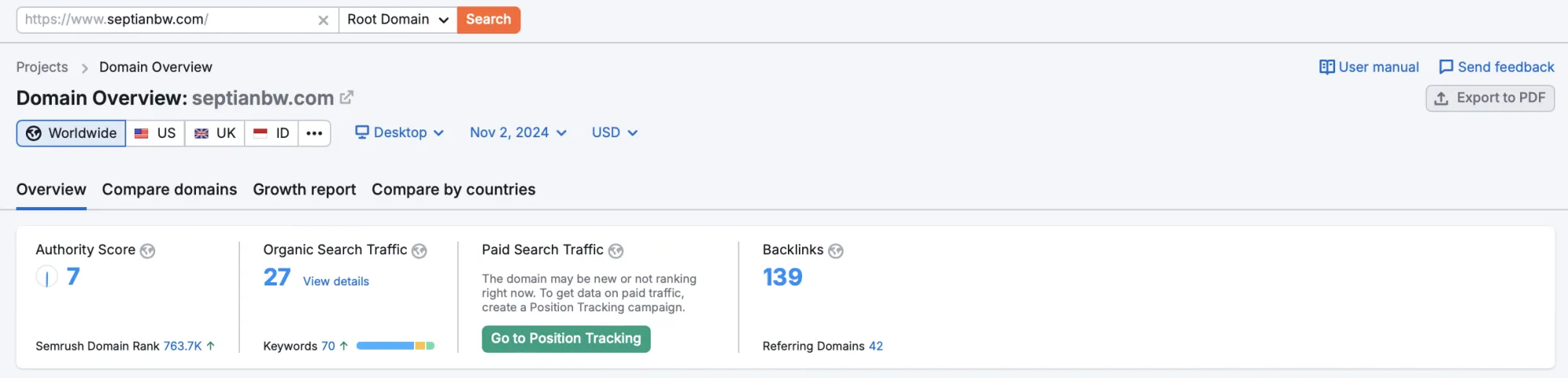
Task: Click the Keywords distribution color bar
Action: (395, 346)
